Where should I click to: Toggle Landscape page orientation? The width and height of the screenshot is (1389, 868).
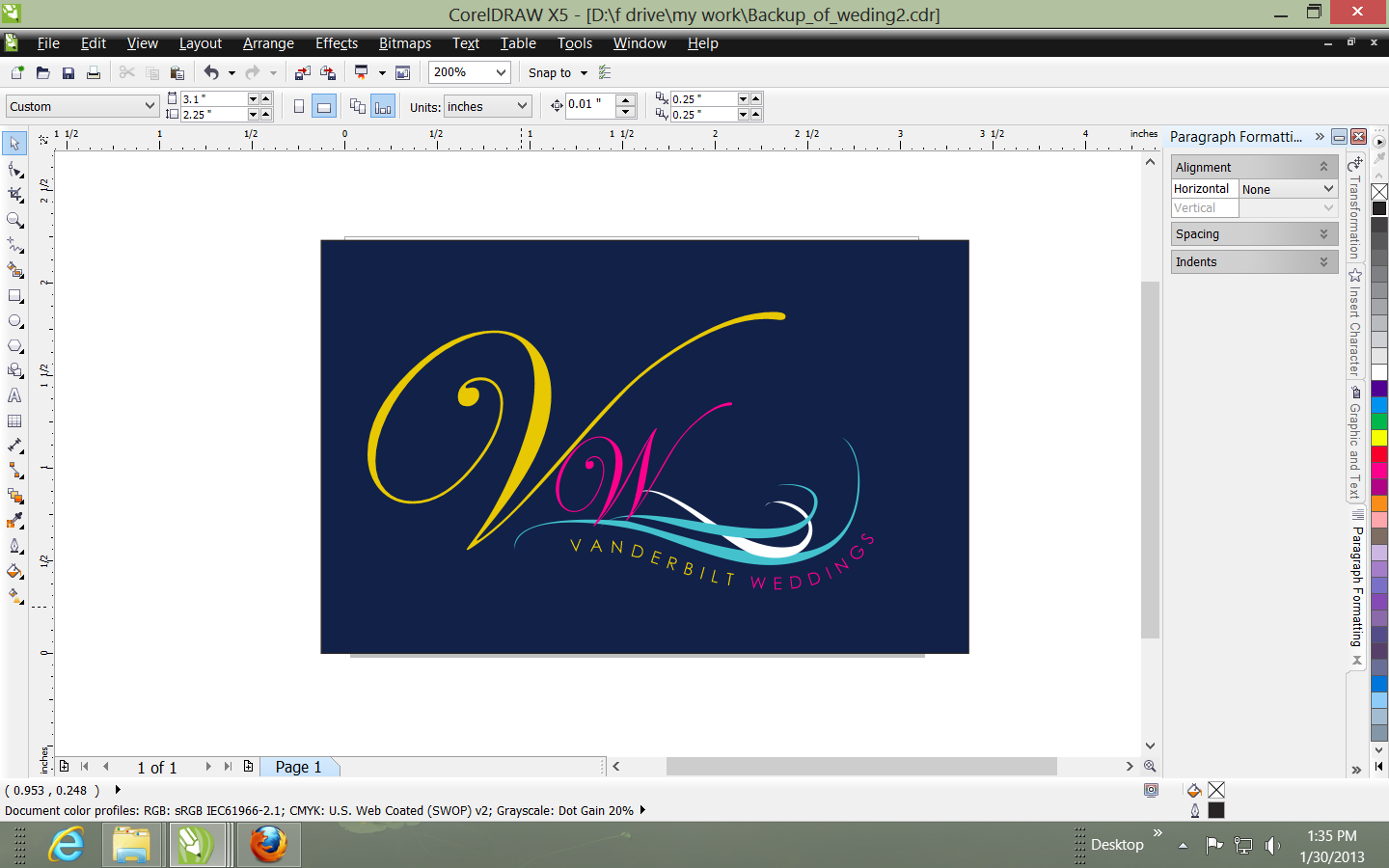(324, 107)
